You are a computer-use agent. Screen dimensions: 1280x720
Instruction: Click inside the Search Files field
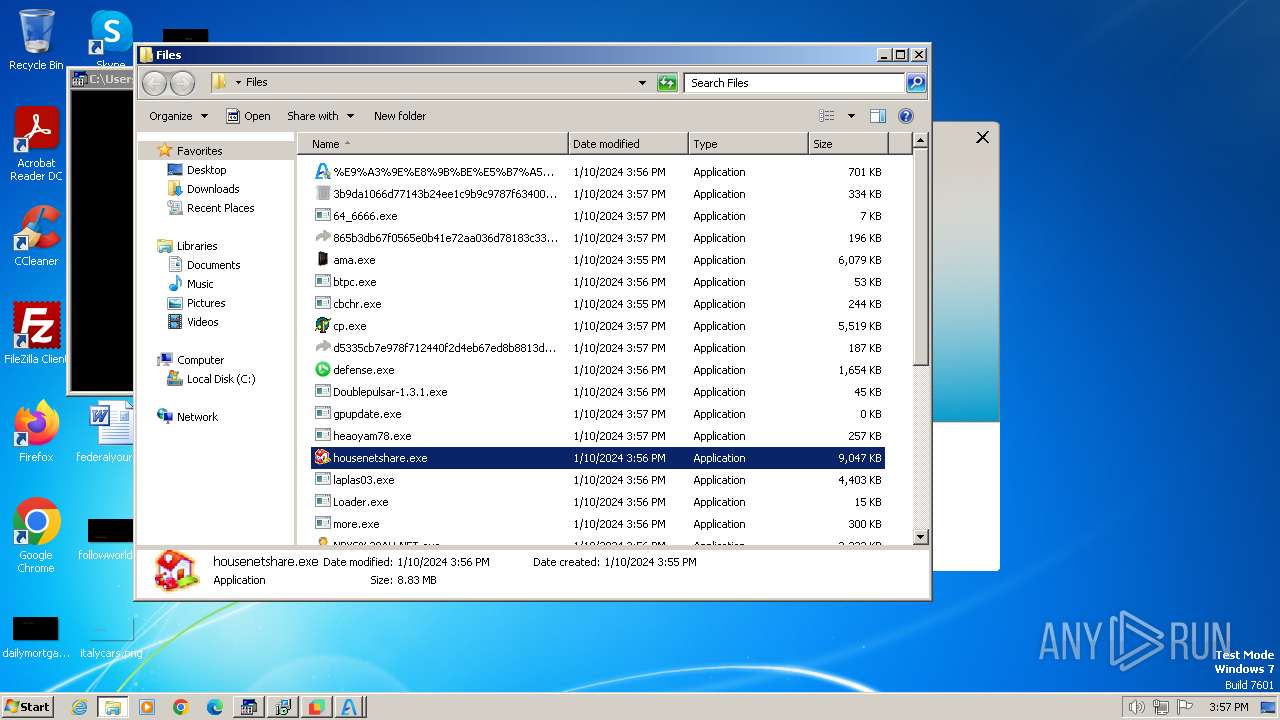point(794,83)
